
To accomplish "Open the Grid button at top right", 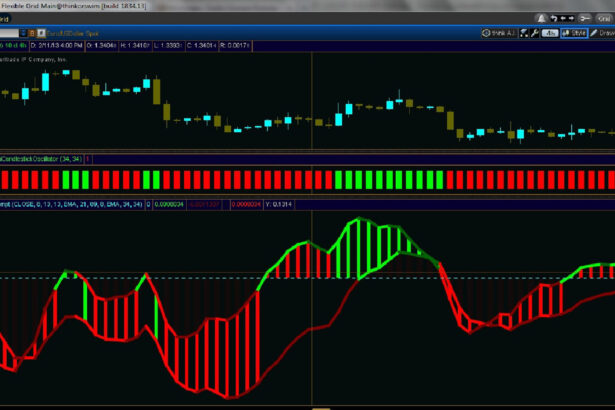I will pos(604,18).
